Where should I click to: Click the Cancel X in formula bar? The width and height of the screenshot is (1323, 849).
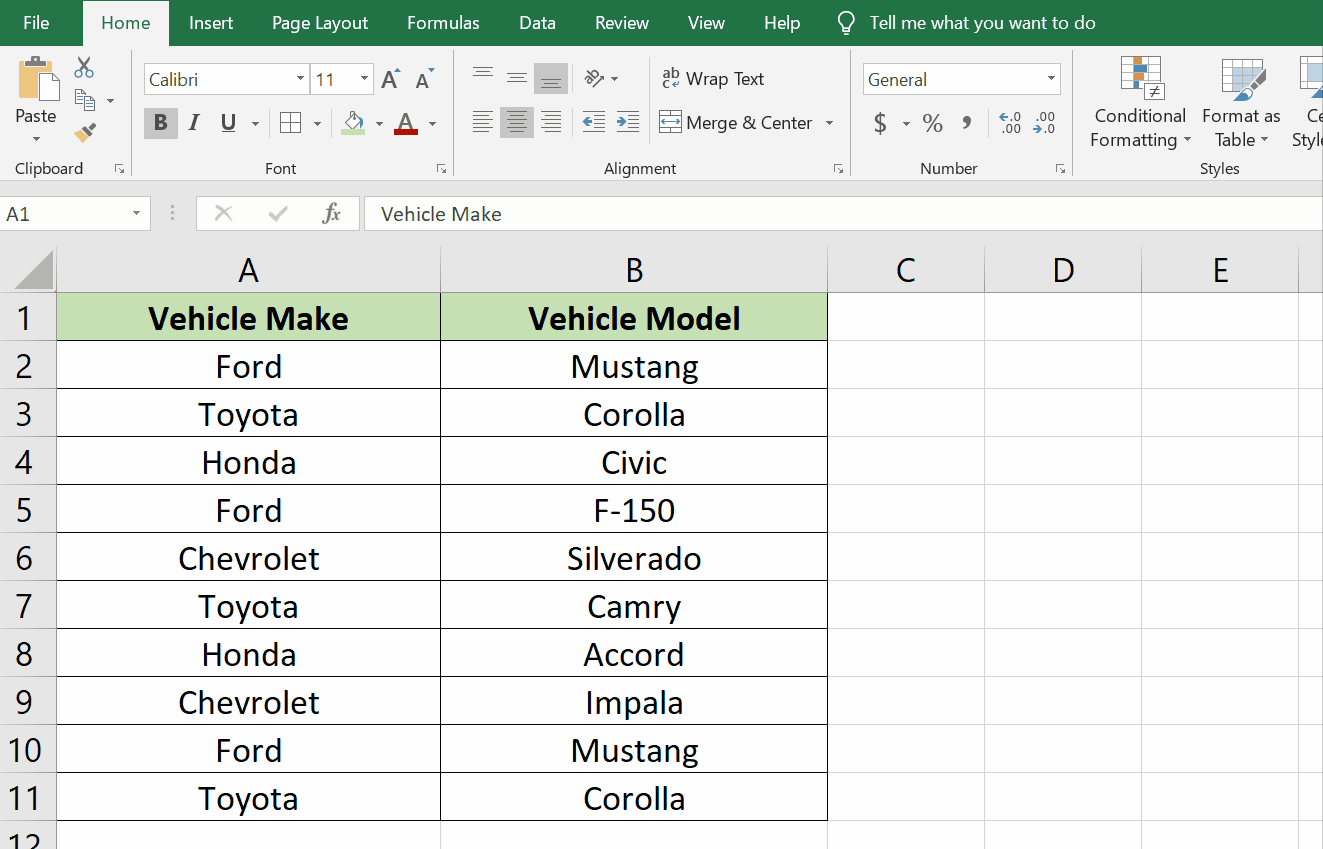[223, 213]
